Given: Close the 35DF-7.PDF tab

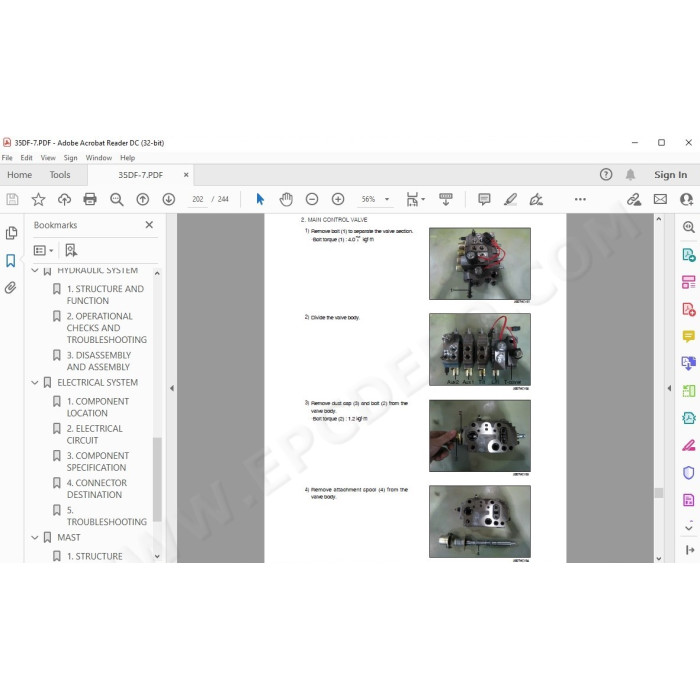Looking at the screenshot, I should pyautogui.click(x=186, y=175).
